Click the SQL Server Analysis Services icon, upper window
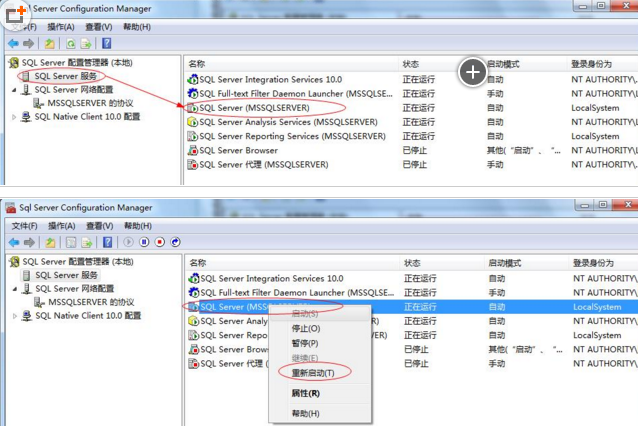The height and width of the screenshot is (426, 638). [x=192, y=122]
